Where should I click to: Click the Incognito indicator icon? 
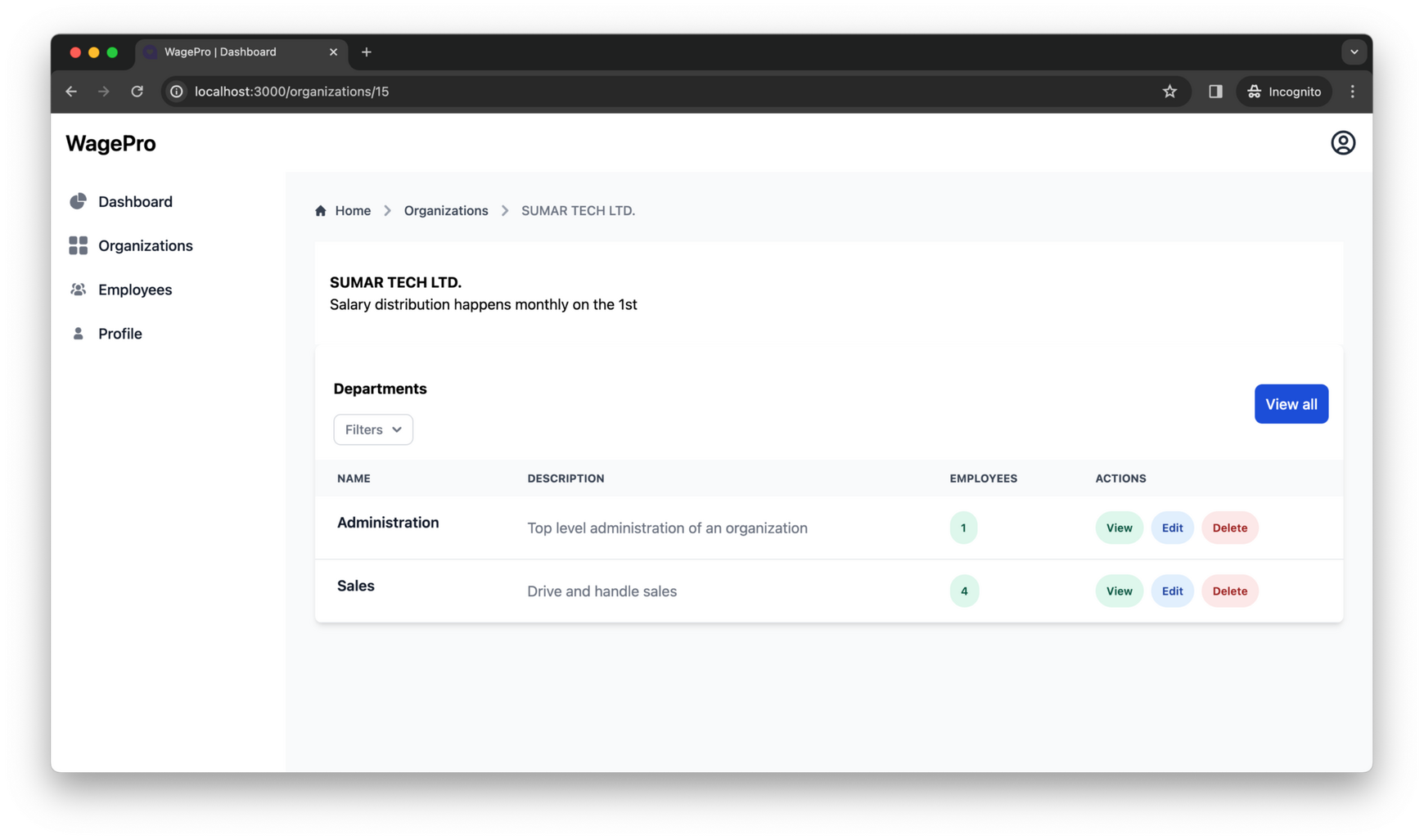pyautogui.click(x=1254, y=91)
